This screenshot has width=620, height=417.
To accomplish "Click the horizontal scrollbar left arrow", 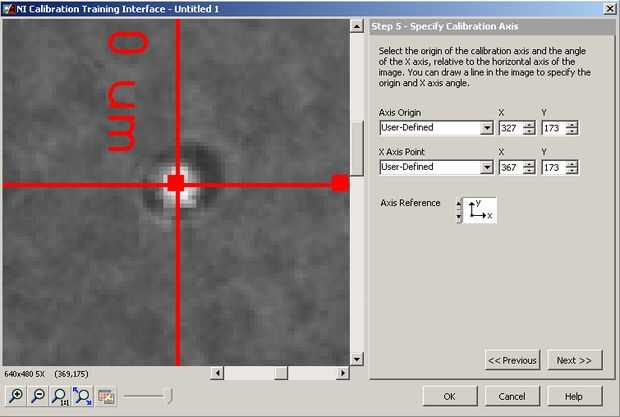I will click(x=217, y=373).
